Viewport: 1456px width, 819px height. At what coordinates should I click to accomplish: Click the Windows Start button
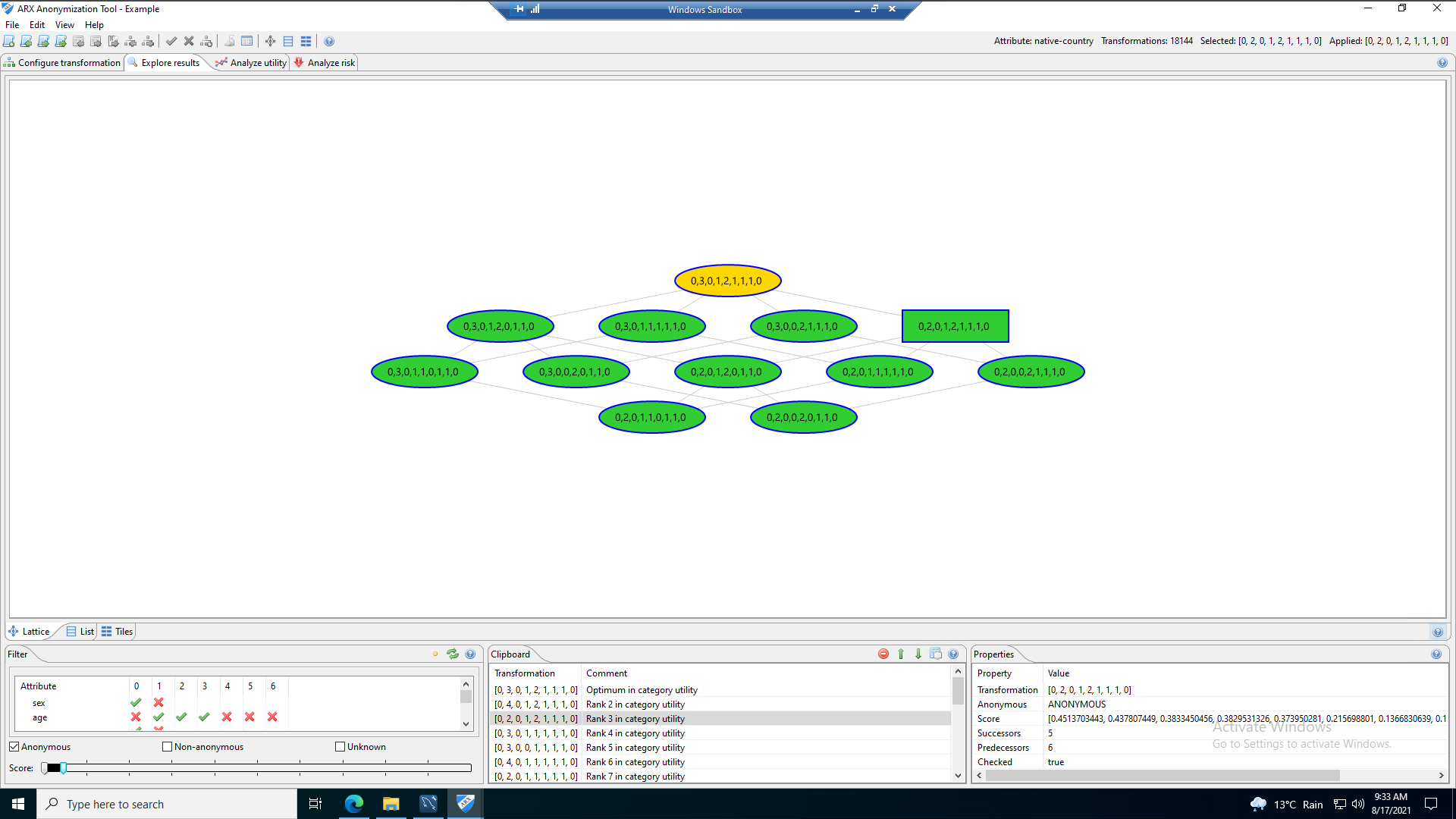[18, 804]
